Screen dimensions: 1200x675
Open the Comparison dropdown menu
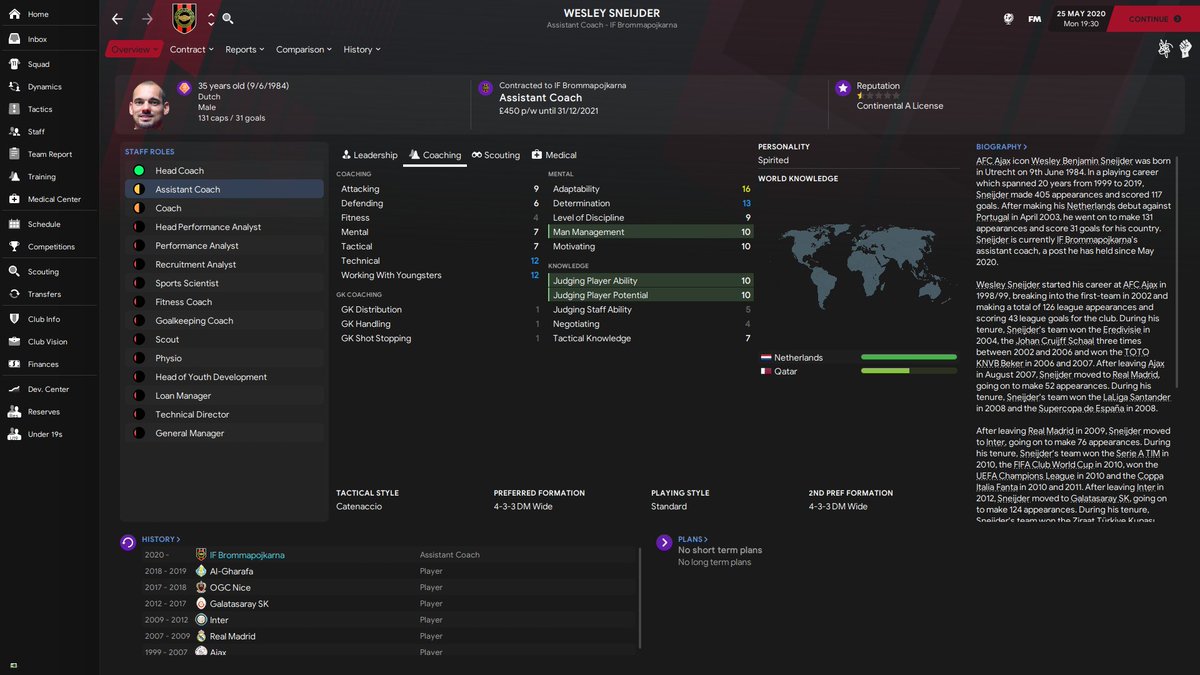(305, 49)
